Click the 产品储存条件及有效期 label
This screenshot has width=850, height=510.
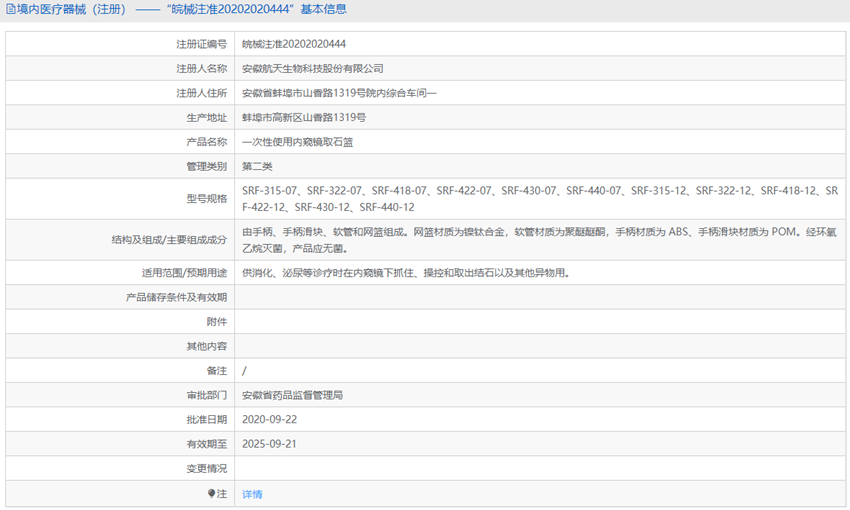coord(176,297)
